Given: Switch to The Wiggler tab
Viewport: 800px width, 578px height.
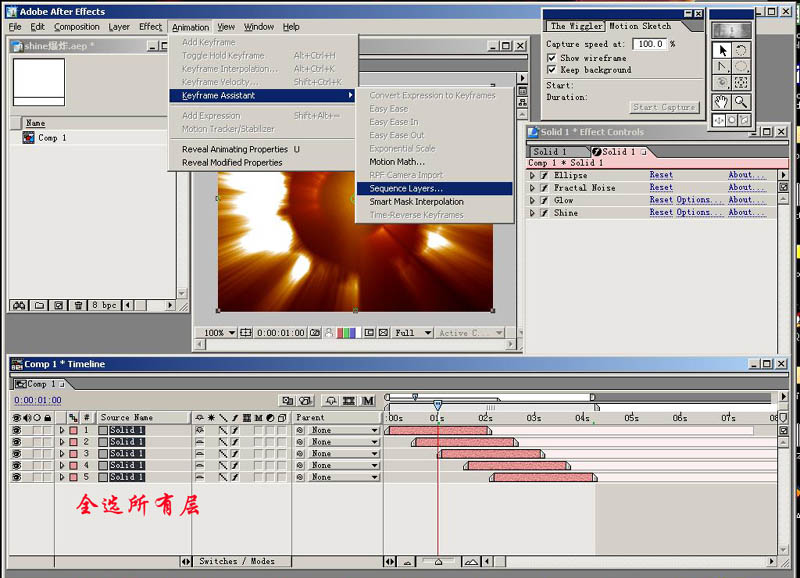Looking at the screenshot, I should (x=576, y=26).
